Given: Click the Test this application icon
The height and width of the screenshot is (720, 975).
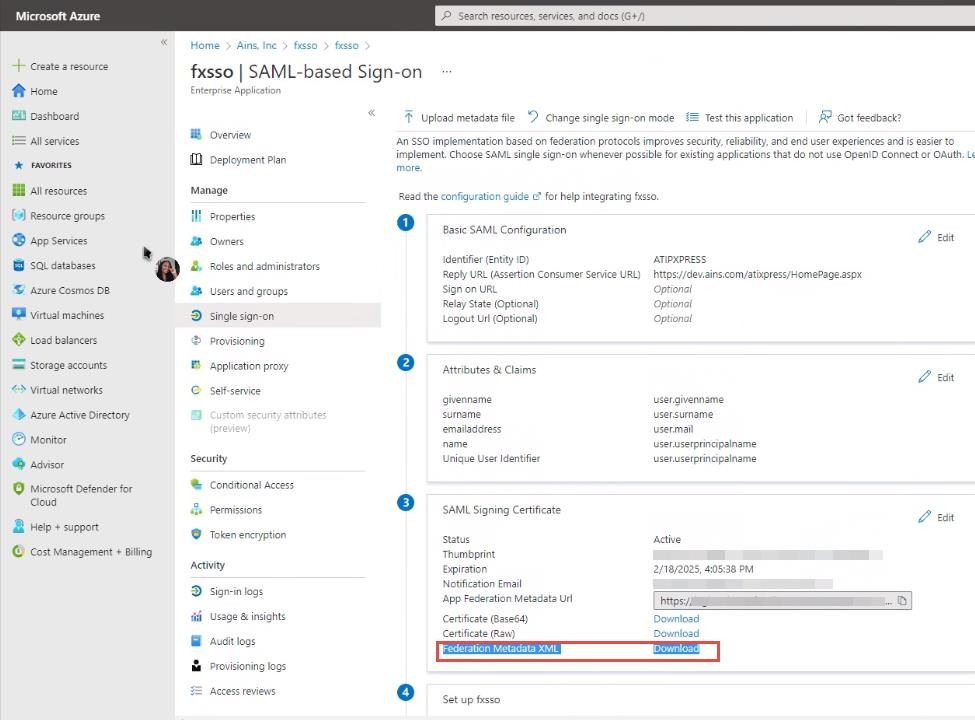Looking at the screenshot, I should [x=692, y=117].
